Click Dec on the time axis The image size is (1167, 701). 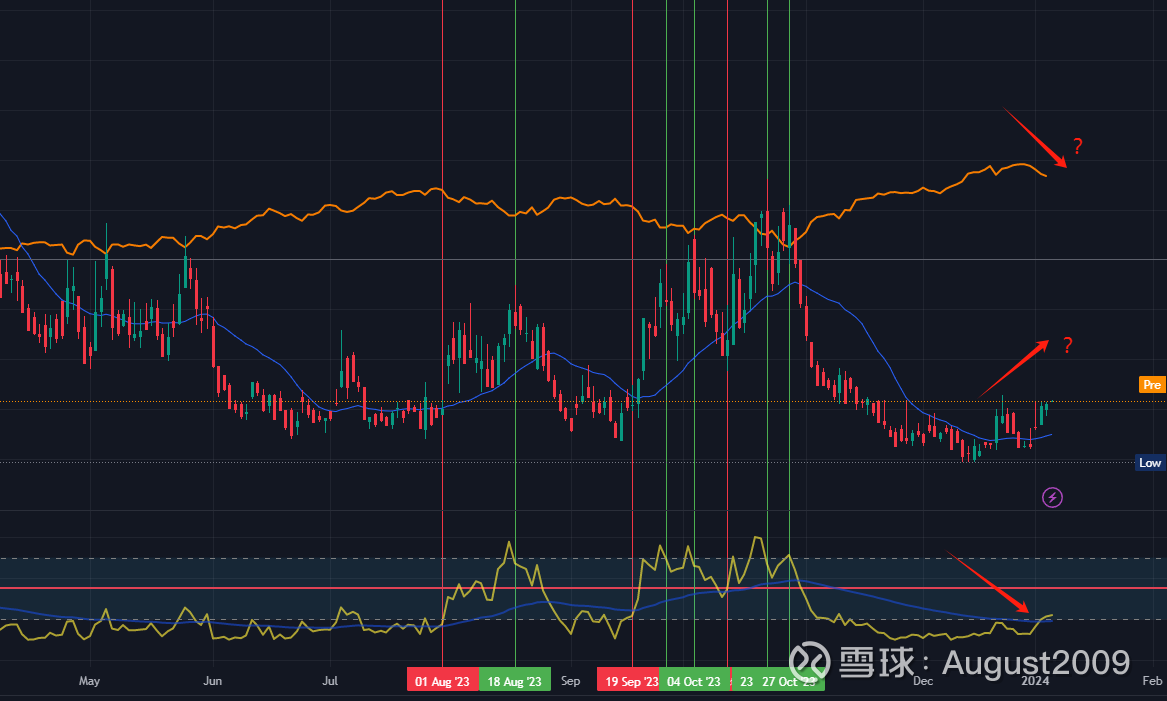[x=923, y=680]
